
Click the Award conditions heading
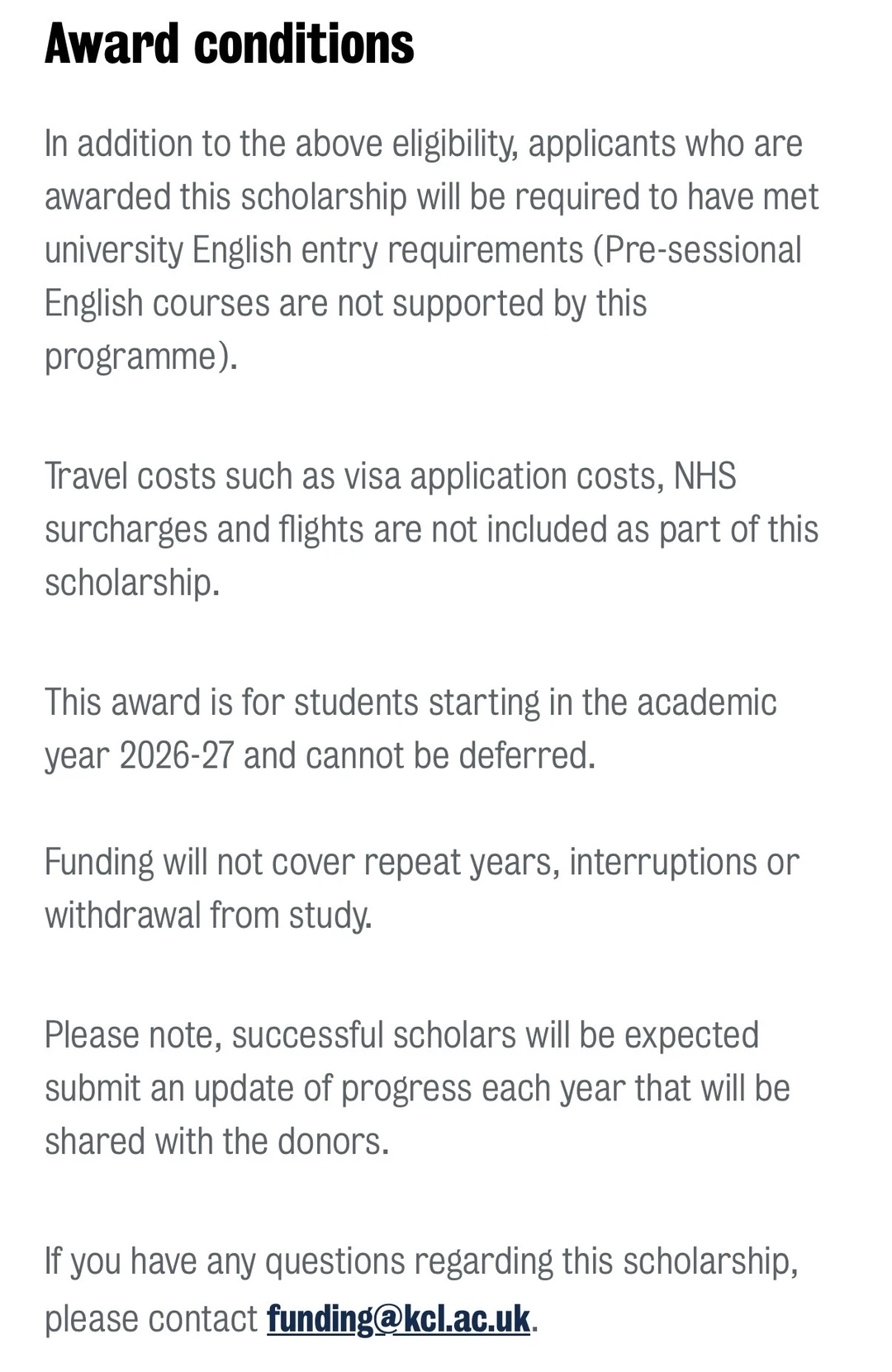(229, 44)
